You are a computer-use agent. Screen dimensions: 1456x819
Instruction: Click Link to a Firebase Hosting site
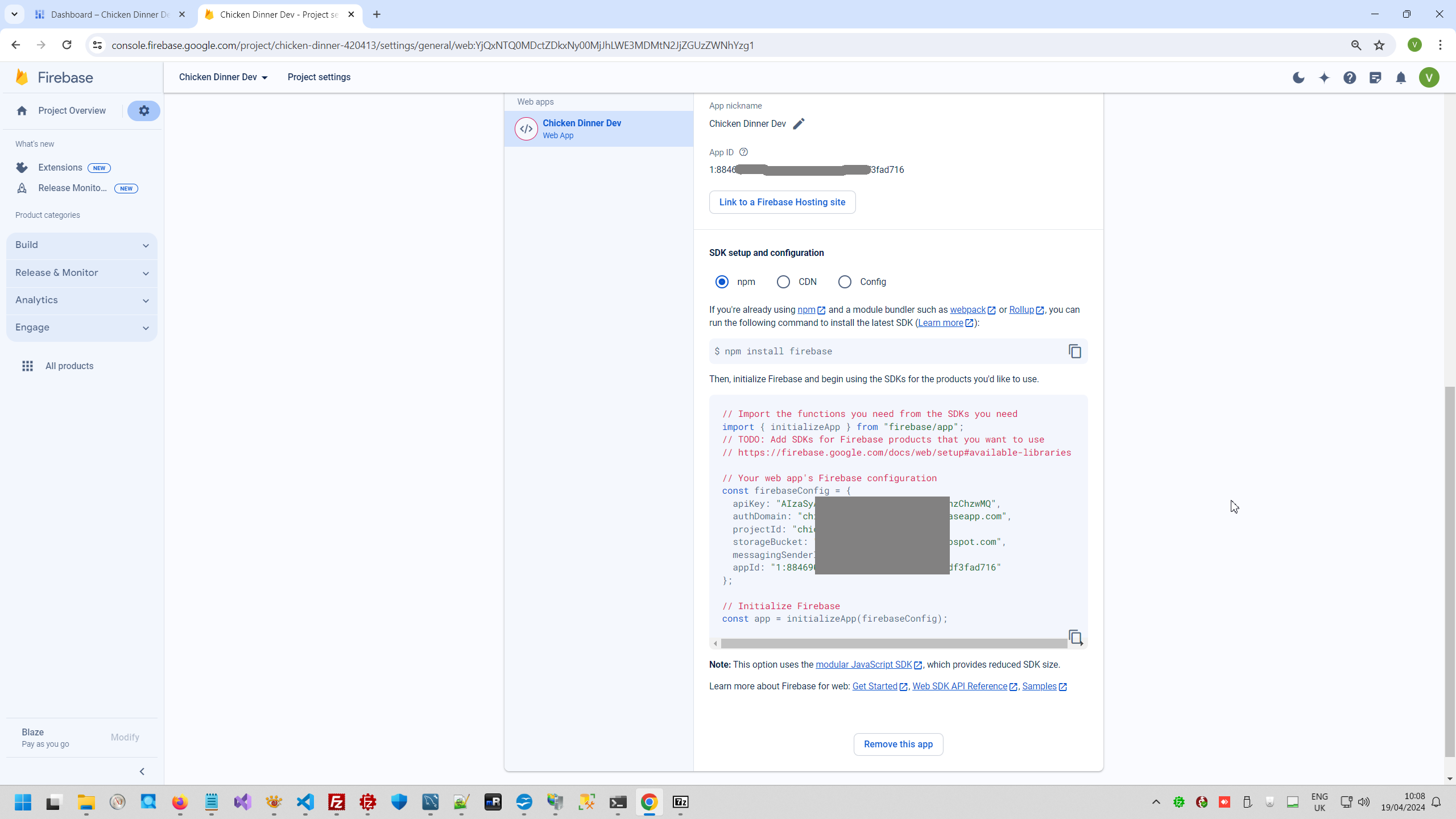782,202
